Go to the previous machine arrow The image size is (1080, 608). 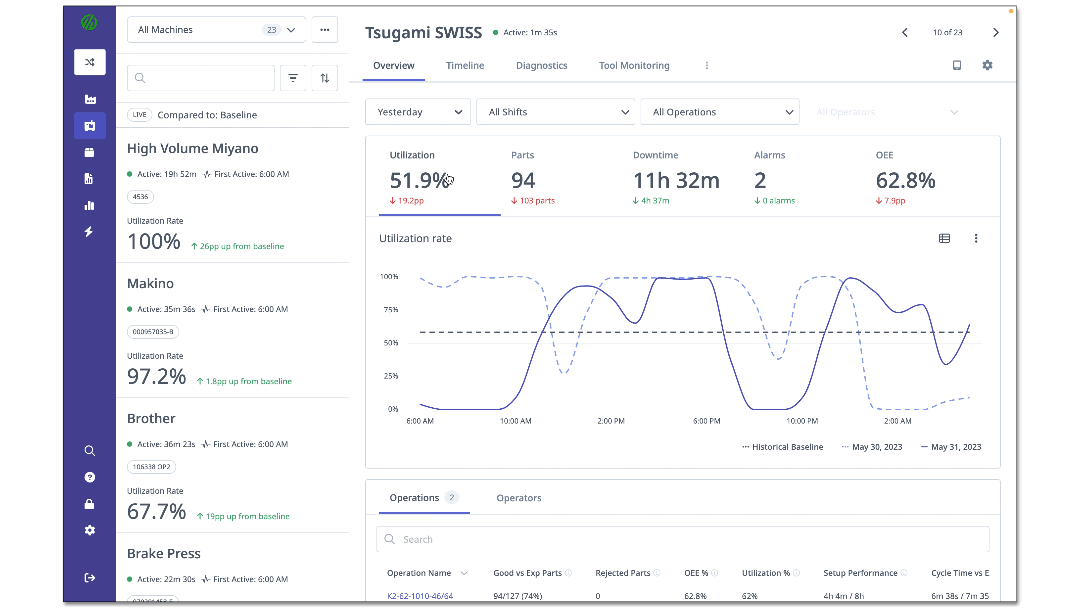[905, 32]
